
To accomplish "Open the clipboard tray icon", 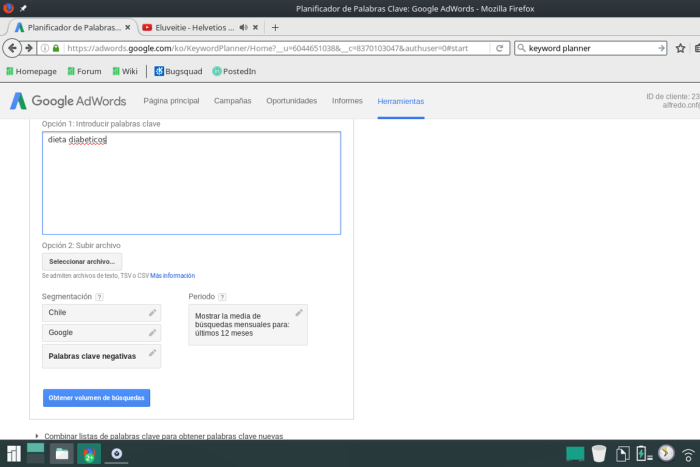I will (x=622, y=454).
